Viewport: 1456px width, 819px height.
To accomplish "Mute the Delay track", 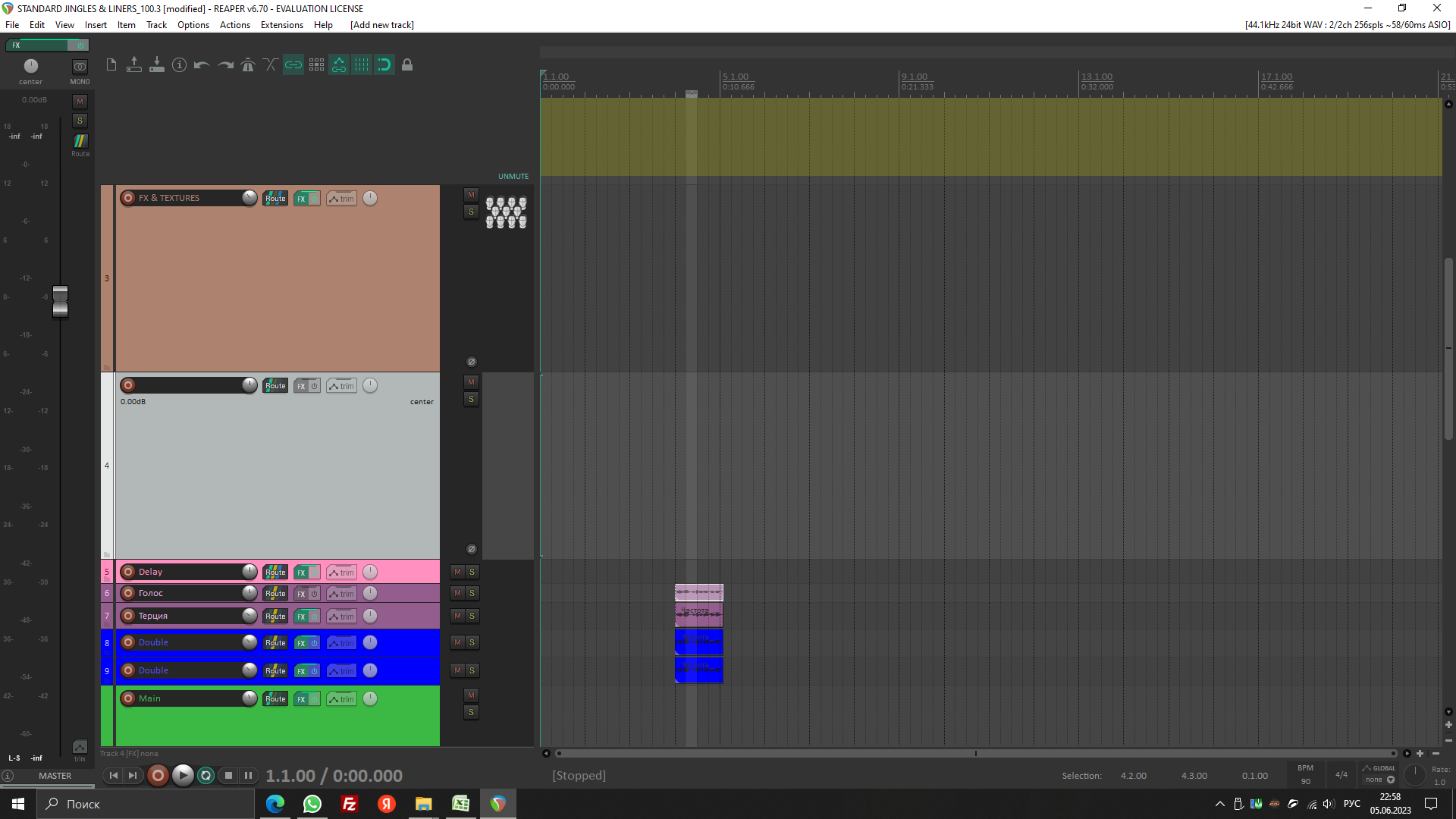I will tap(457, 572).
